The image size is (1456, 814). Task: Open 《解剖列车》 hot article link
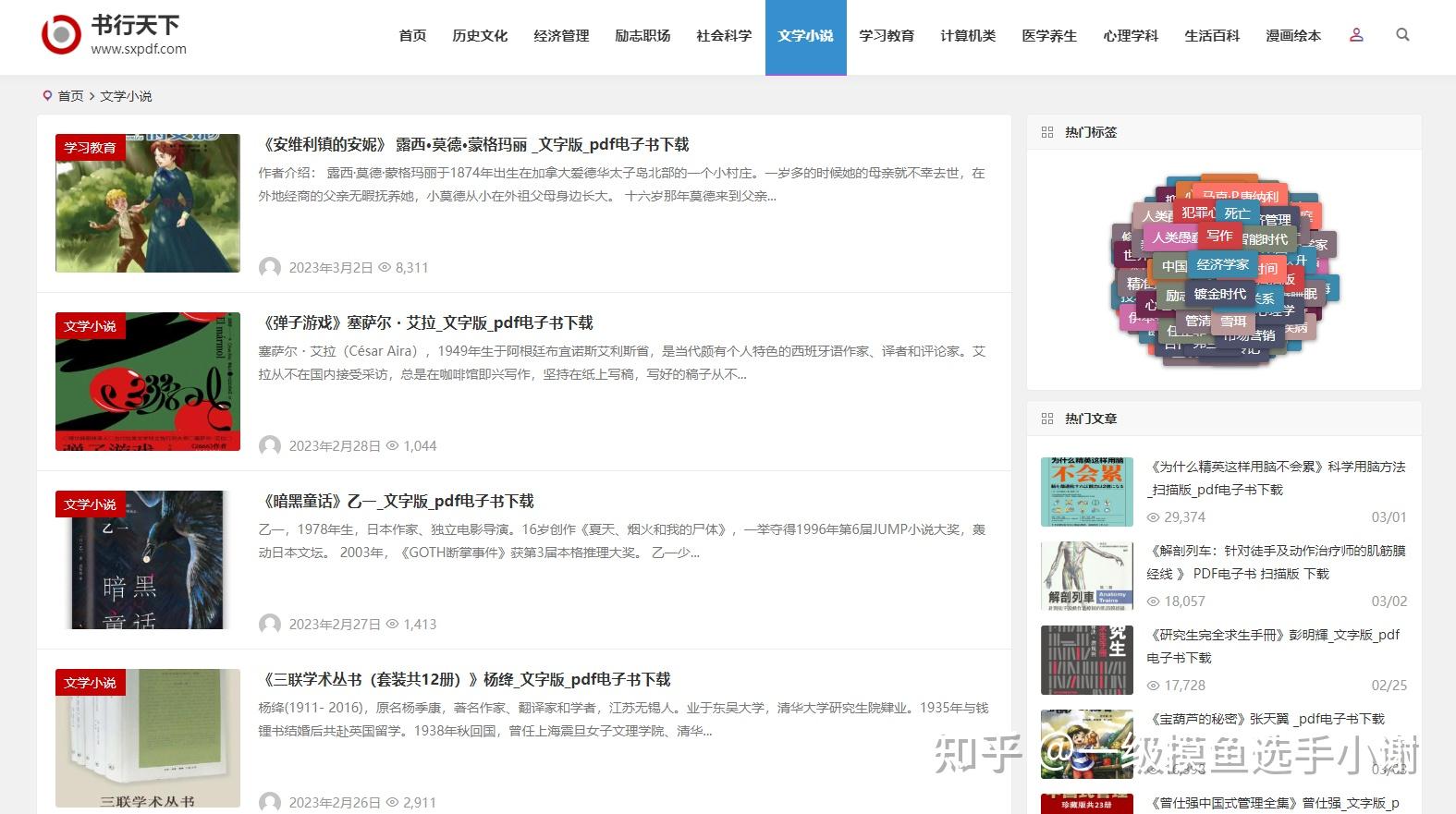pos(1276,563)
